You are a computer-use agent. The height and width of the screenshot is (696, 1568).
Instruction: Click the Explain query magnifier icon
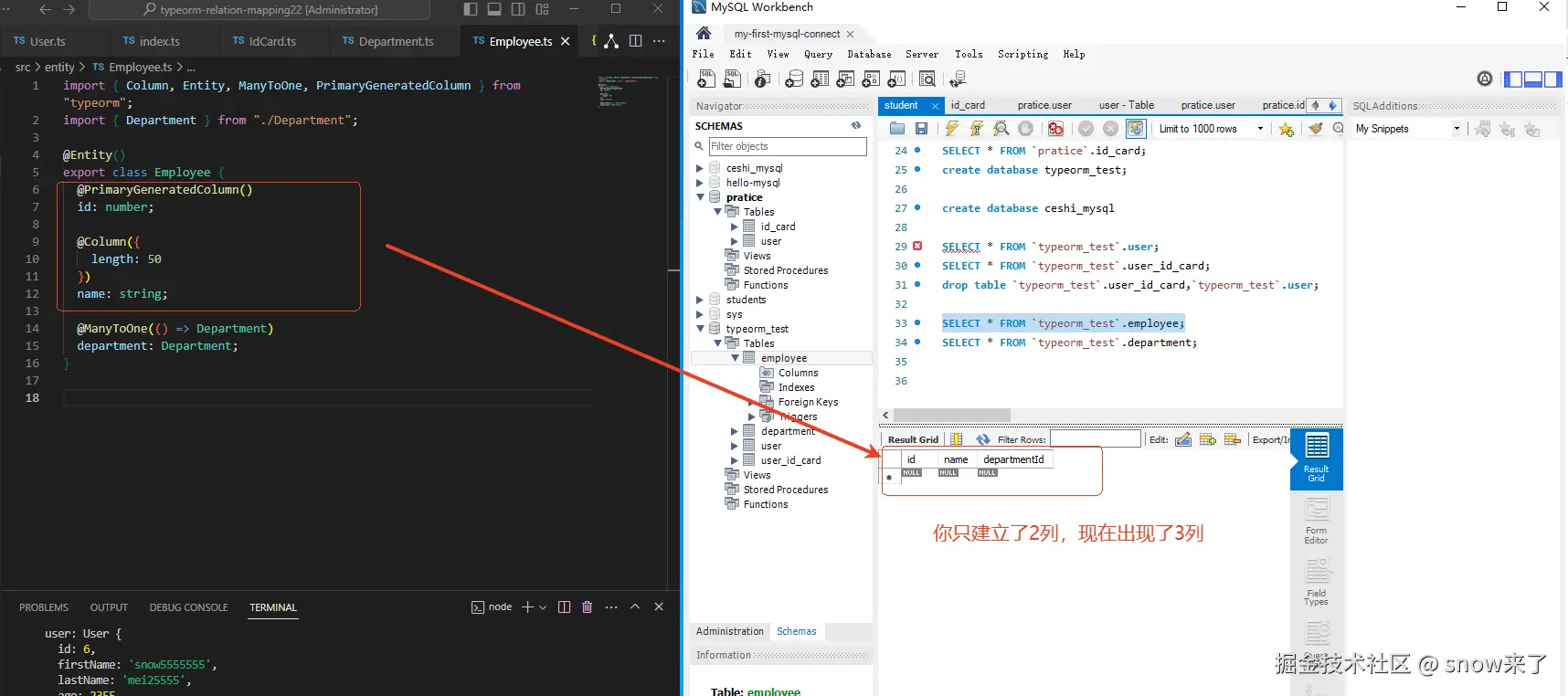coord(1001,129)
